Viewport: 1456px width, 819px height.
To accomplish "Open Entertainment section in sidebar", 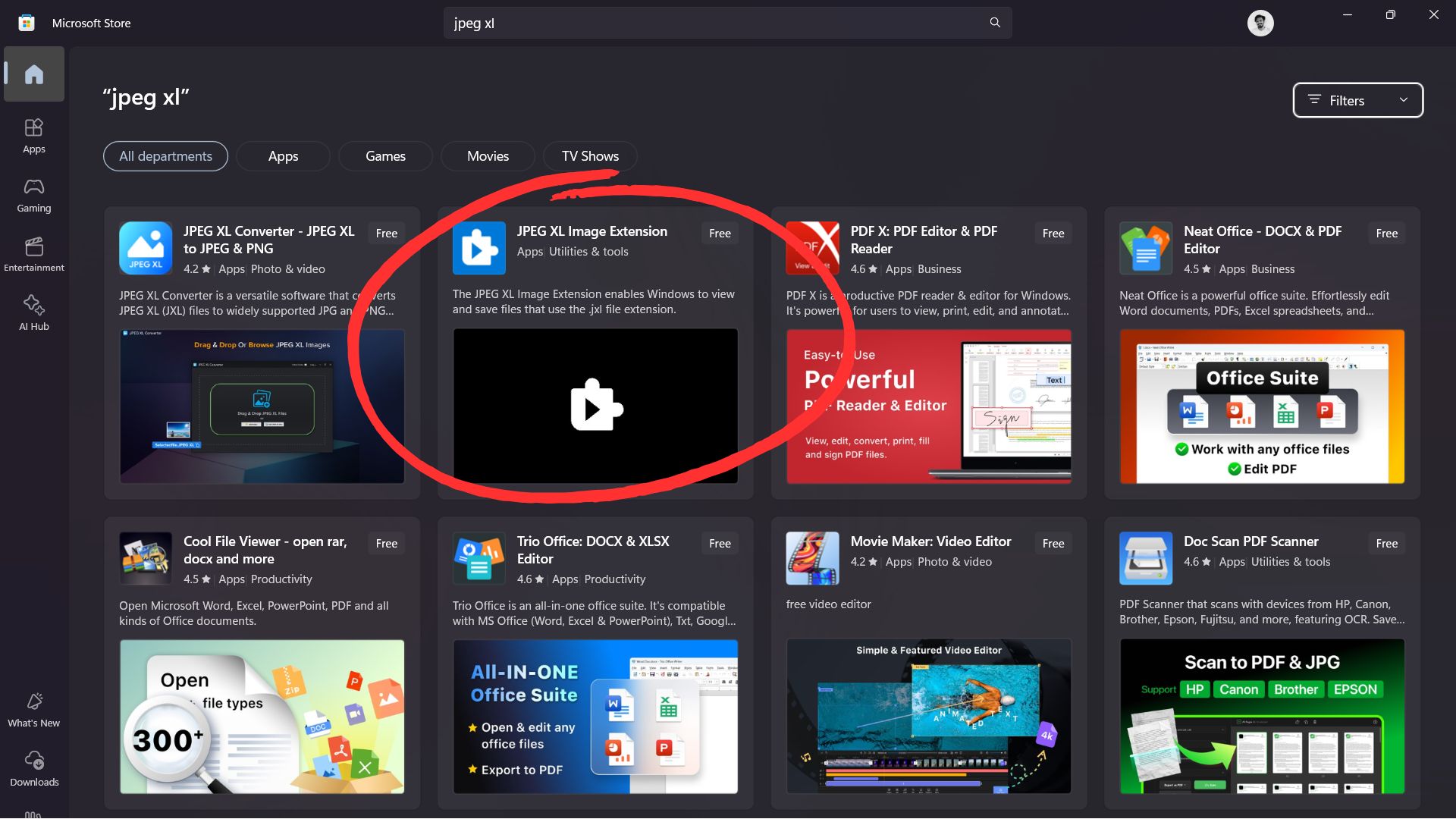I will [x=34, y=255].
